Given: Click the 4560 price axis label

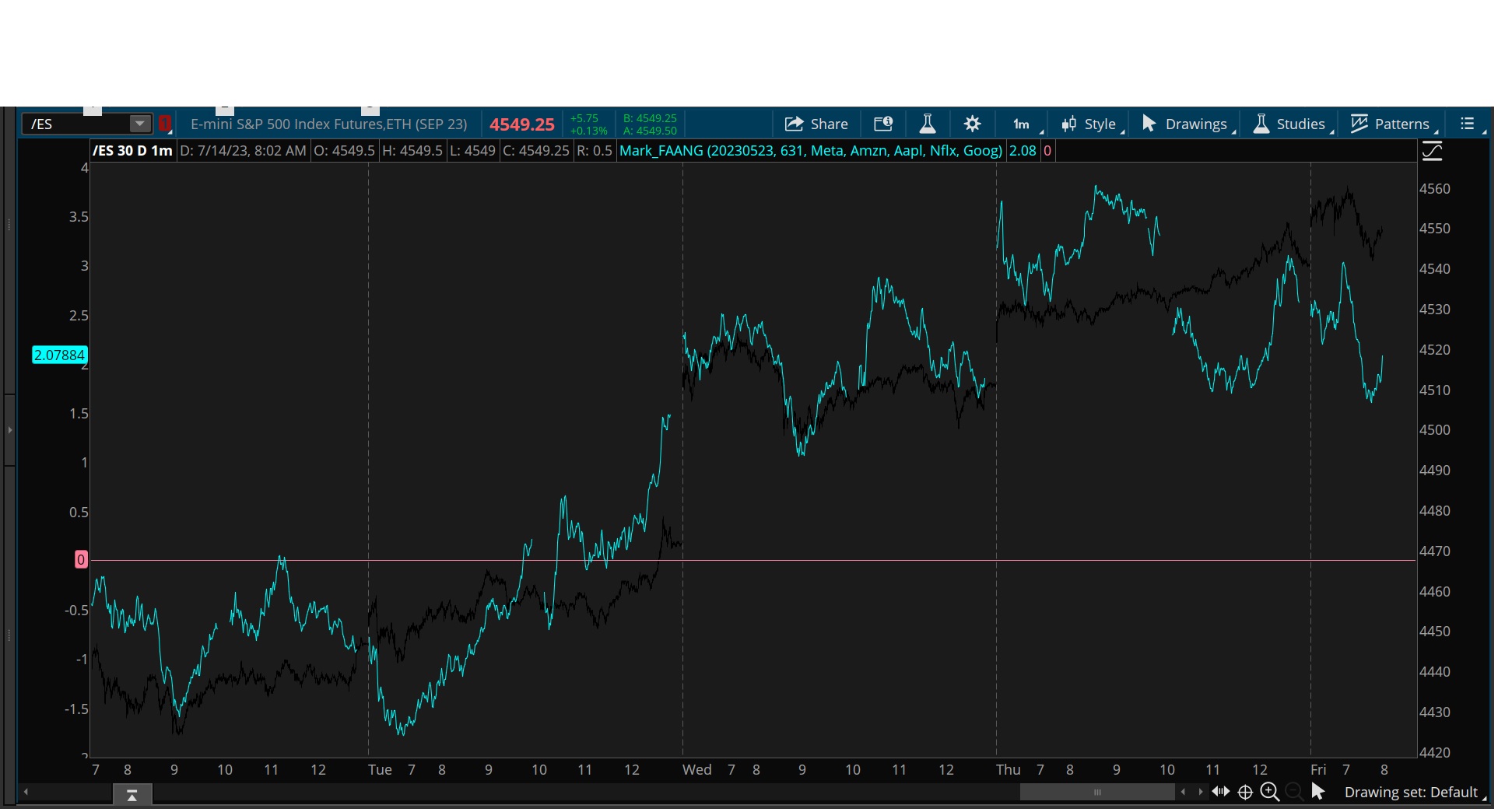Looking at the screenshot, I should [1435, 188].
